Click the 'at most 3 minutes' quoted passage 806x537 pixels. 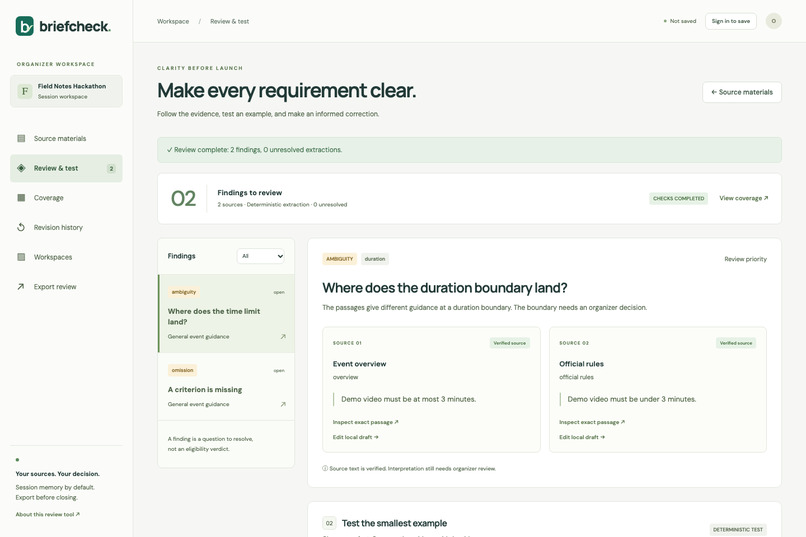[408, 399]
